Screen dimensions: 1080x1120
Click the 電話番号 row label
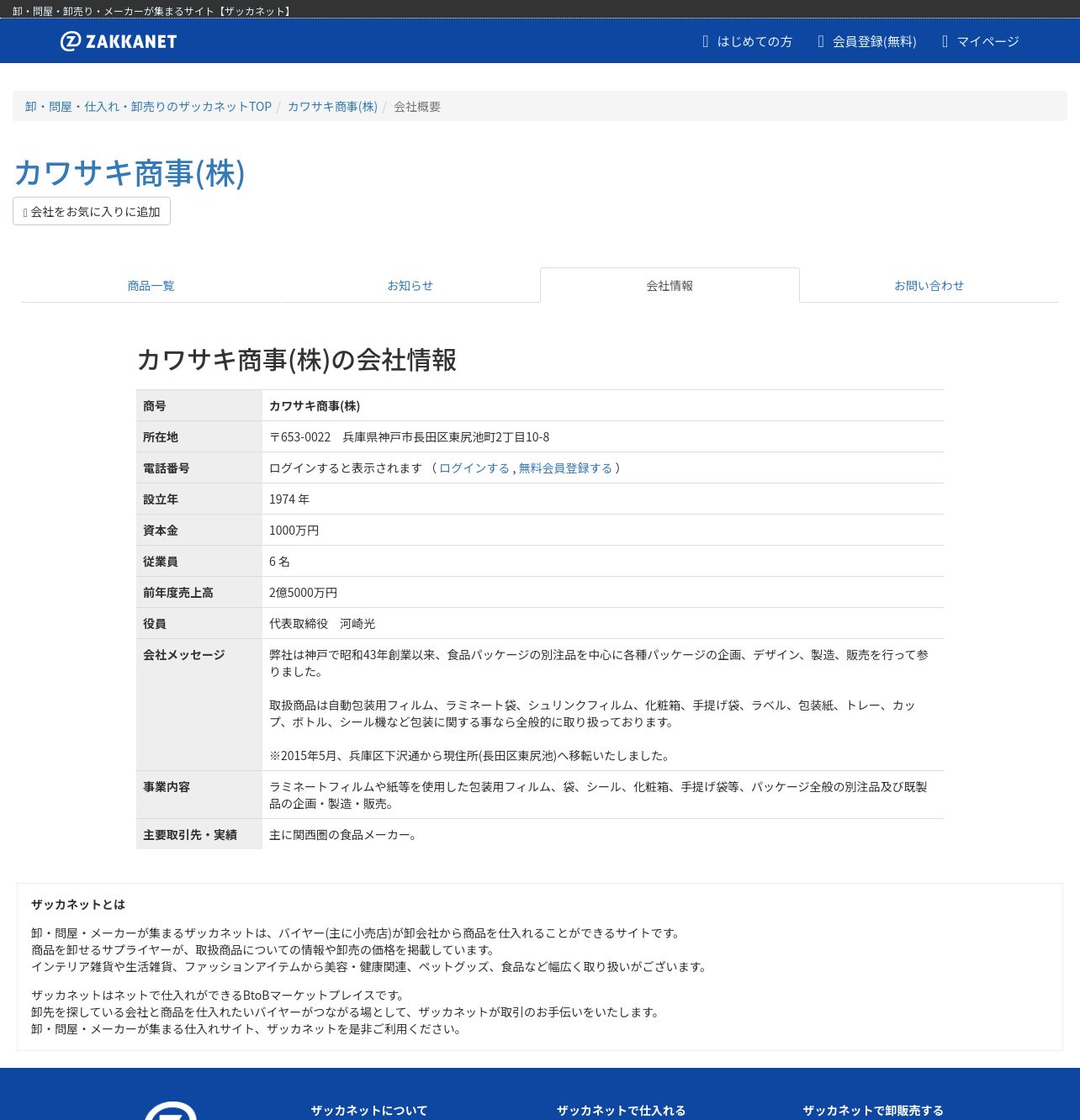pyautogui.click(x=167, y=468)
